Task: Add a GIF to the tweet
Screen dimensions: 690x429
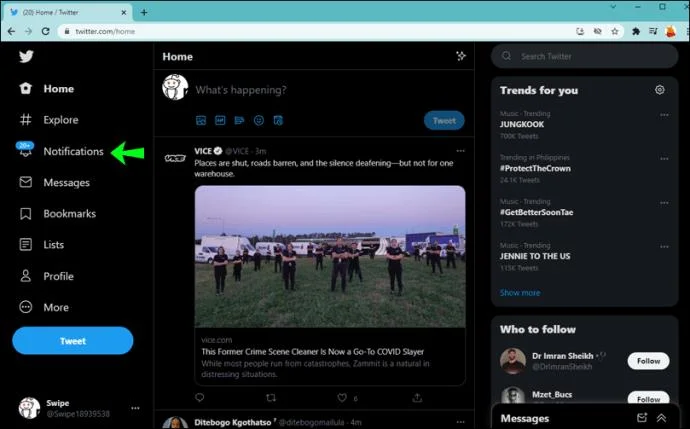Action: coord(220,120)
